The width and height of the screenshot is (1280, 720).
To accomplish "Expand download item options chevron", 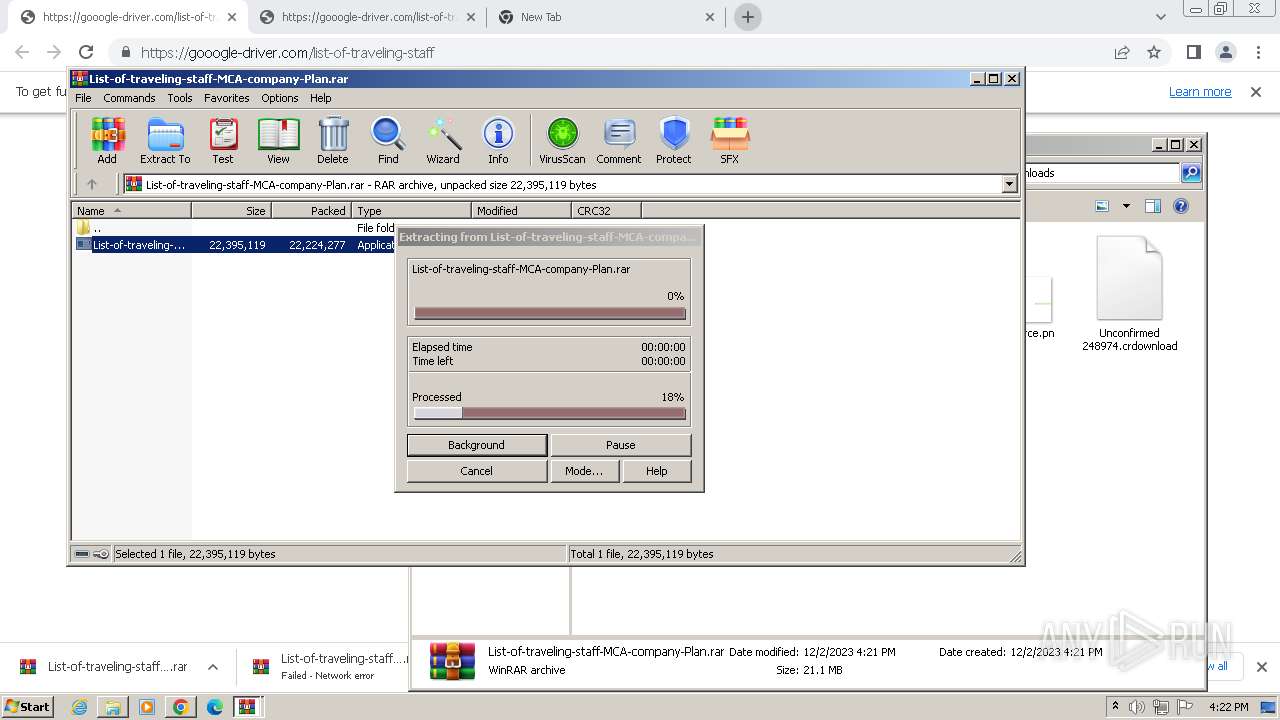I will pyautogui.click(x=213, y=667).
